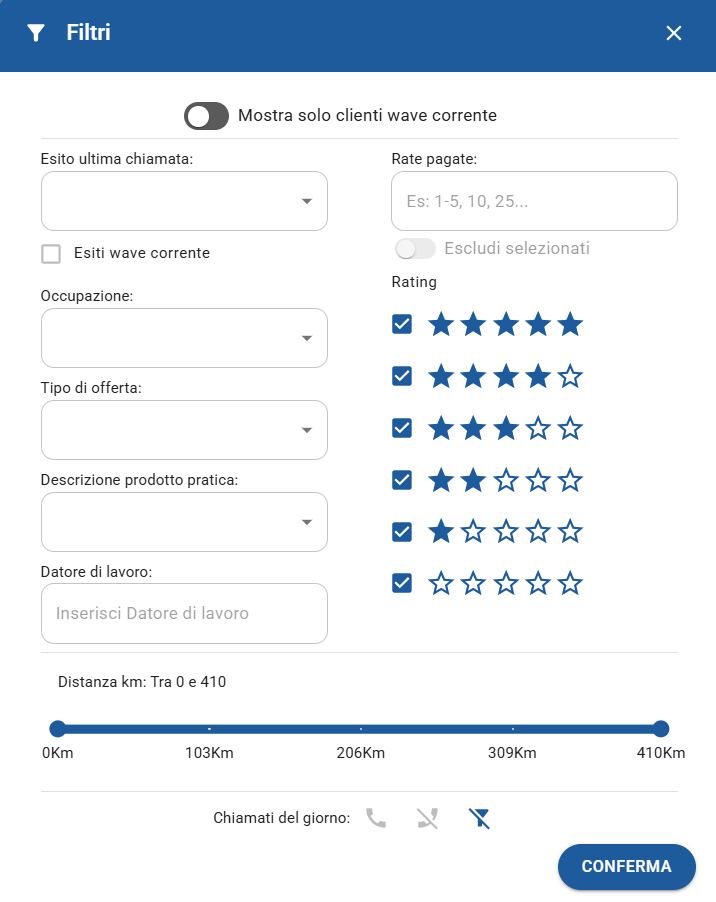This screenshot has width=716, height=902.
Task: Click the five-star rating row stars
Action: coord(505,325)
